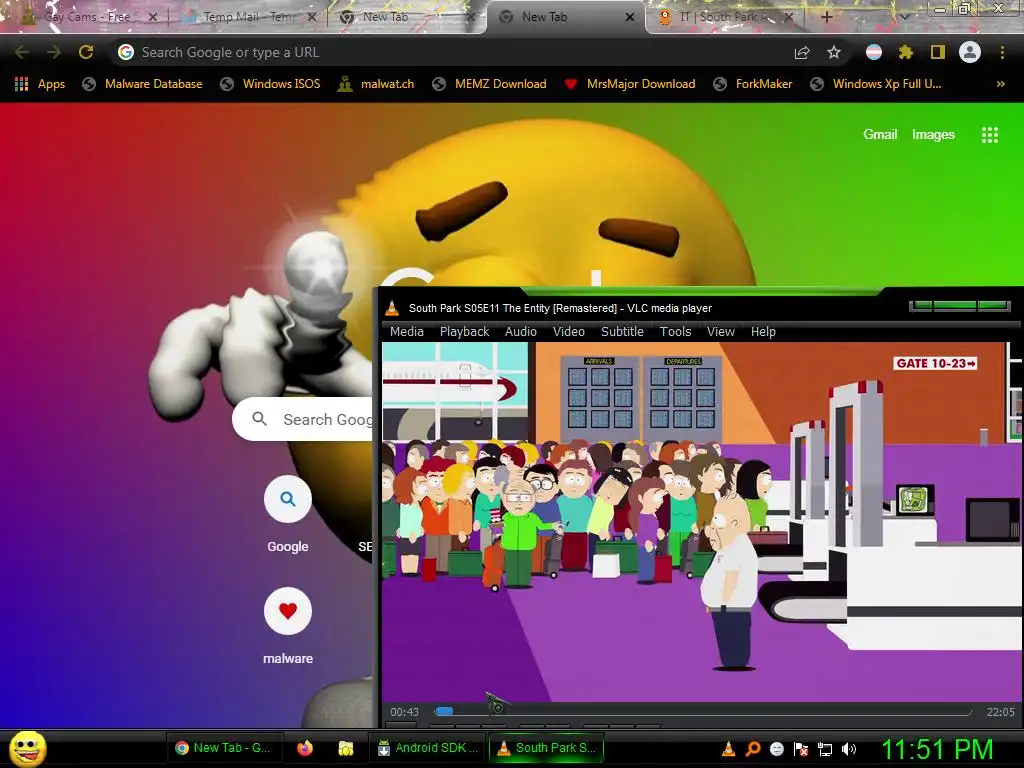Image resolution: width=1024 pixels, height=768 pixels.
Task: Toggle the VLC total time 22:05 display
Action: [1000, 712]
